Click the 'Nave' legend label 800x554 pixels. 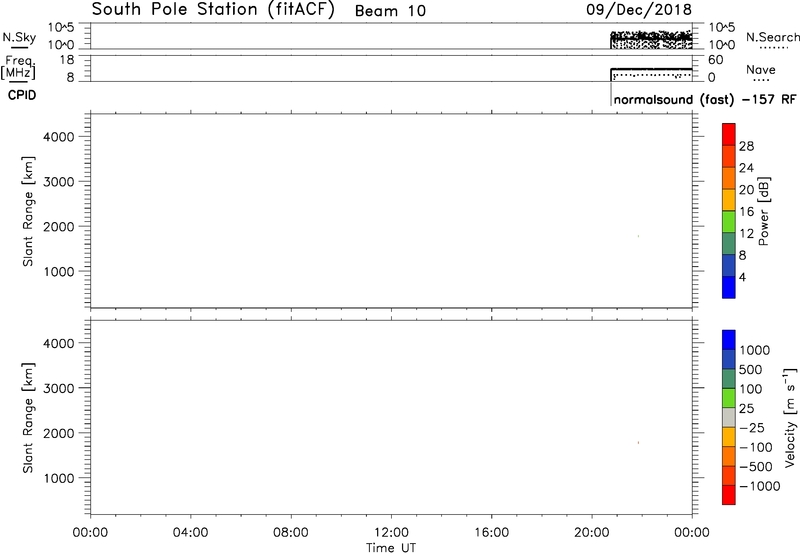[761, 70]
